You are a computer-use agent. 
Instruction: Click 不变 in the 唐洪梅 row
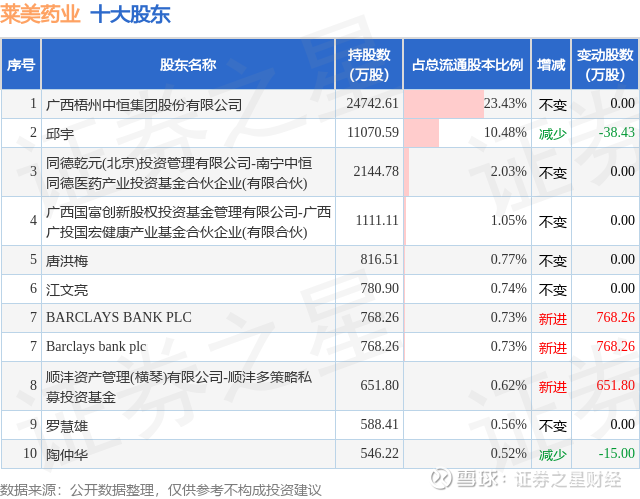553,261
